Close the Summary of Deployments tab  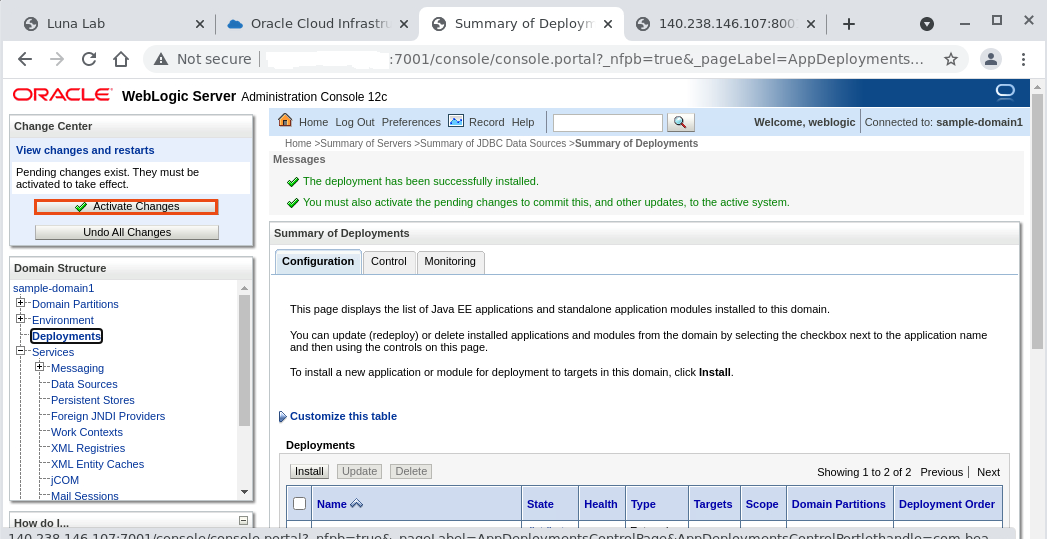point(608,24)
